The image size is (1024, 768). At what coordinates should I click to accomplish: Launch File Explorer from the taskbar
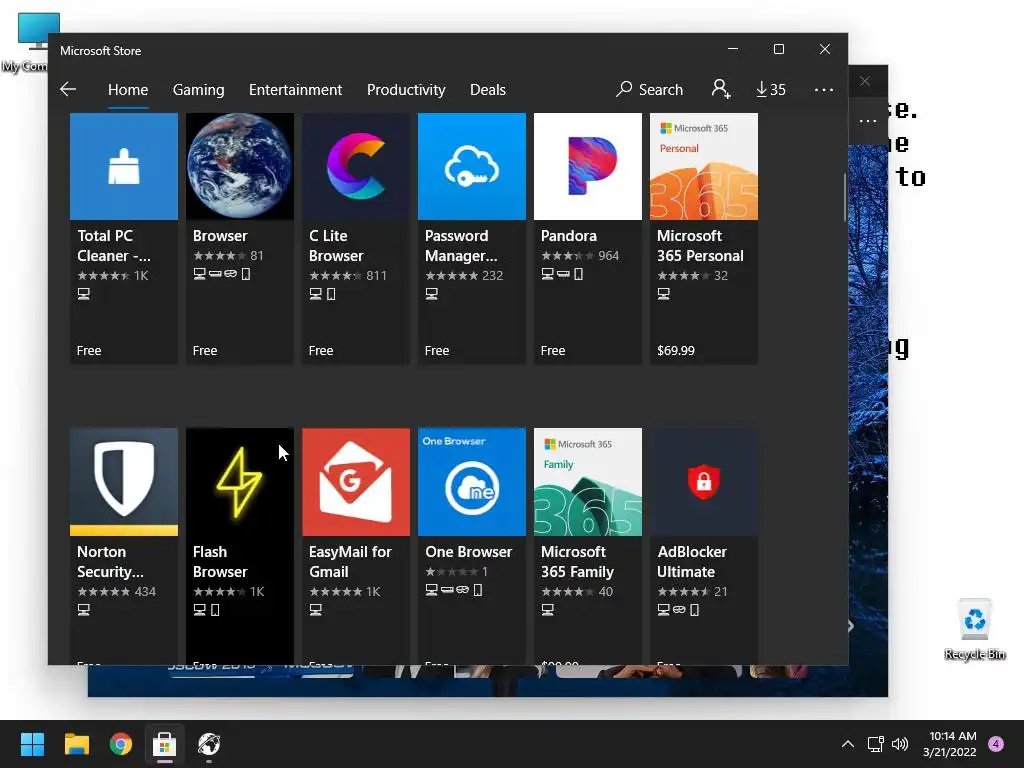[76, 744]
